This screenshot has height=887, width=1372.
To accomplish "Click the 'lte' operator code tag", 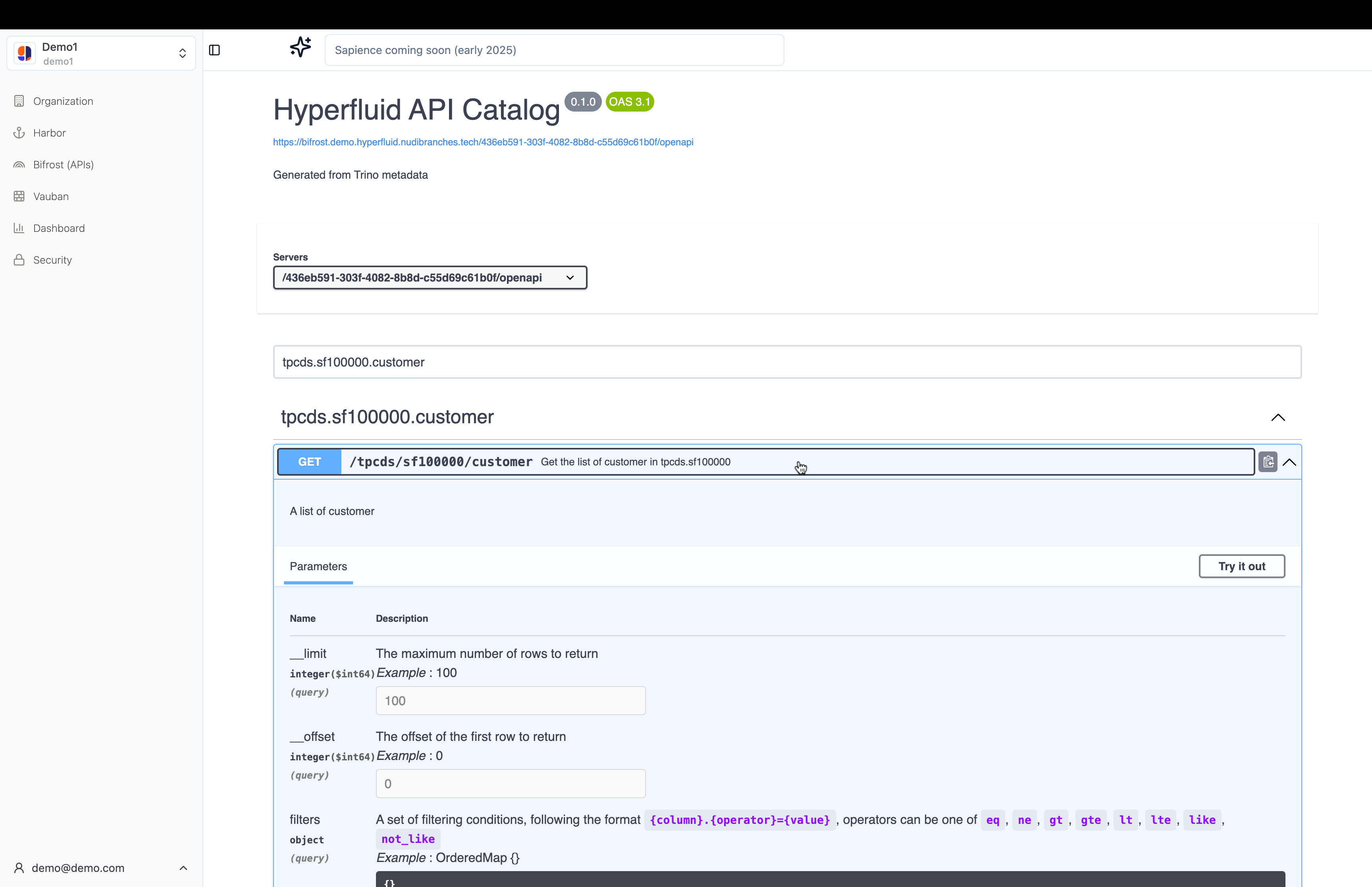I will pos(1161,820).
